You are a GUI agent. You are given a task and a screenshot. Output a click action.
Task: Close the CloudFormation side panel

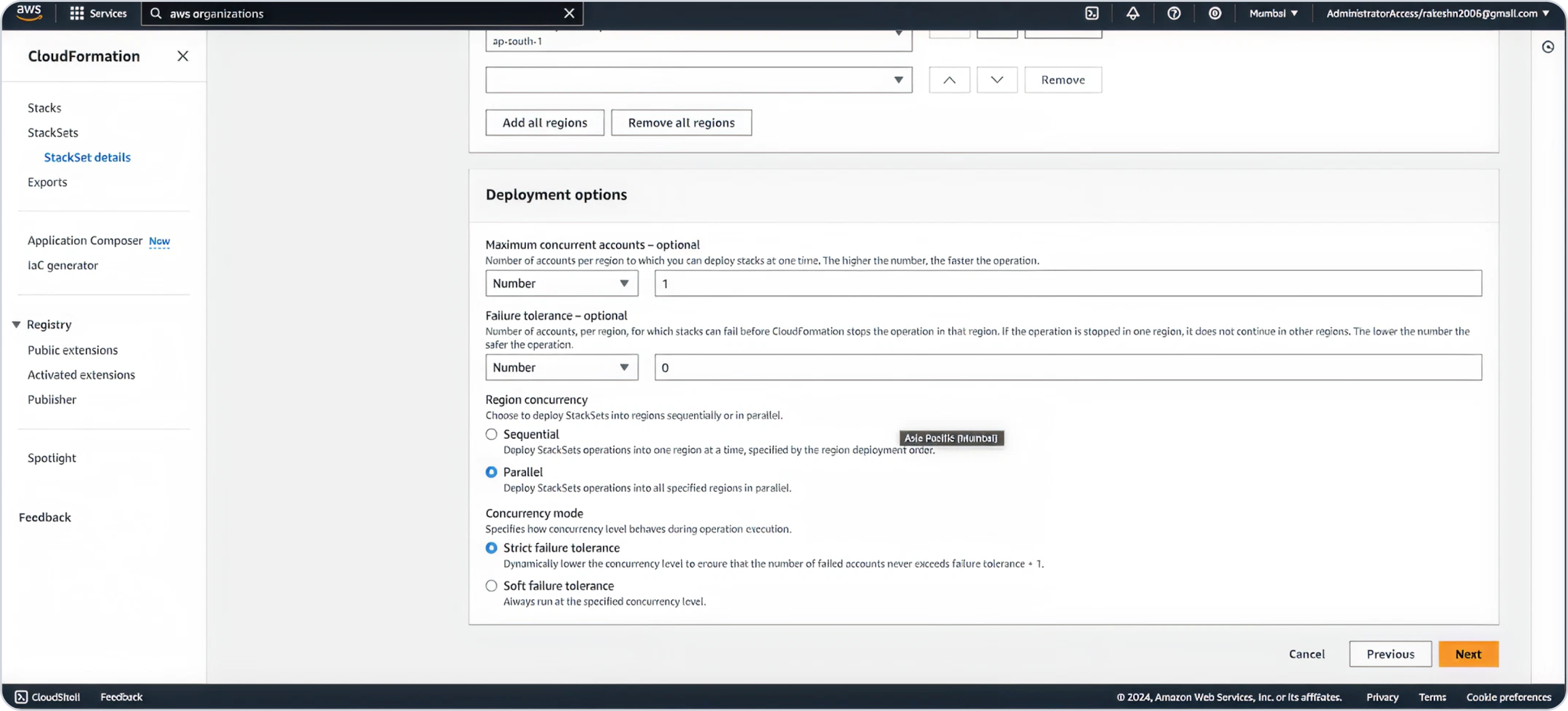pos(182,56)
